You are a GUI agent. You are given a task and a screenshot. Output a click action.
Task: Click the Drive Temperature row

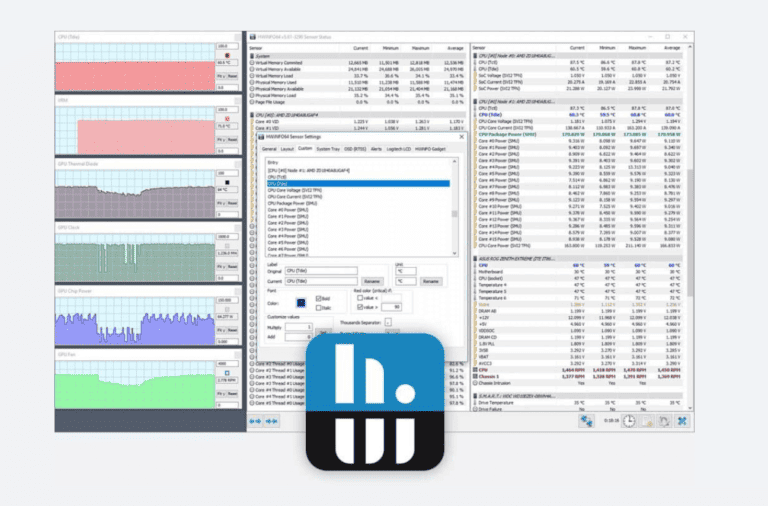click(x=578, y=403)
